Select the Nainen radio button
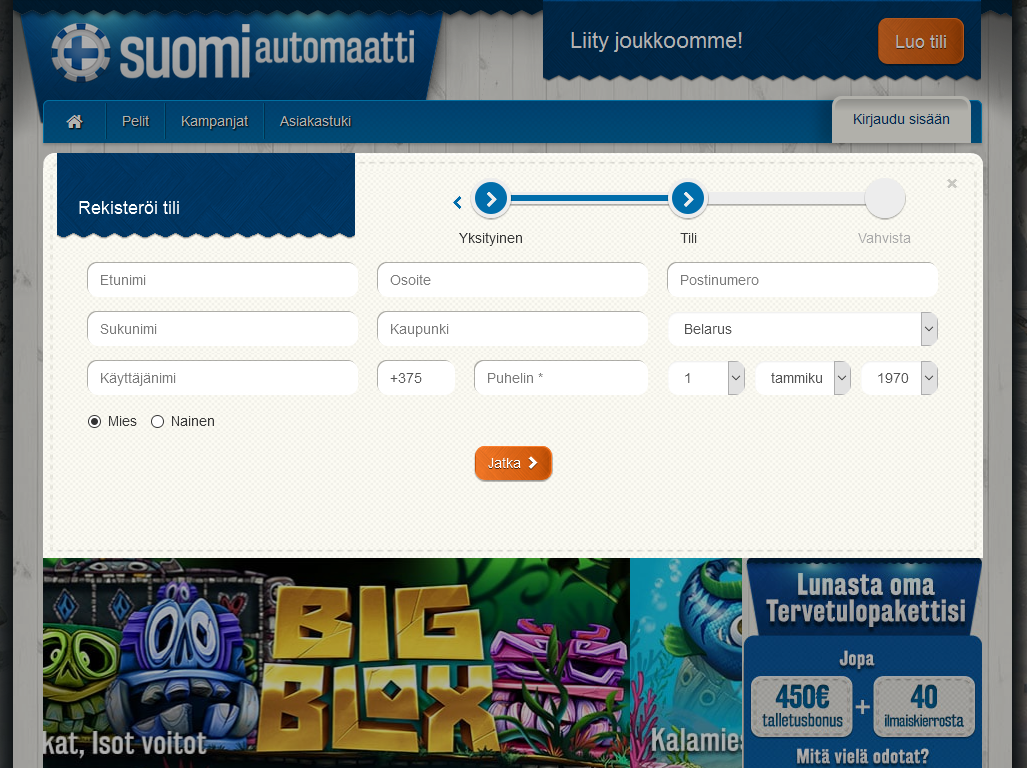1027x768 pixels. coord(157,422)
